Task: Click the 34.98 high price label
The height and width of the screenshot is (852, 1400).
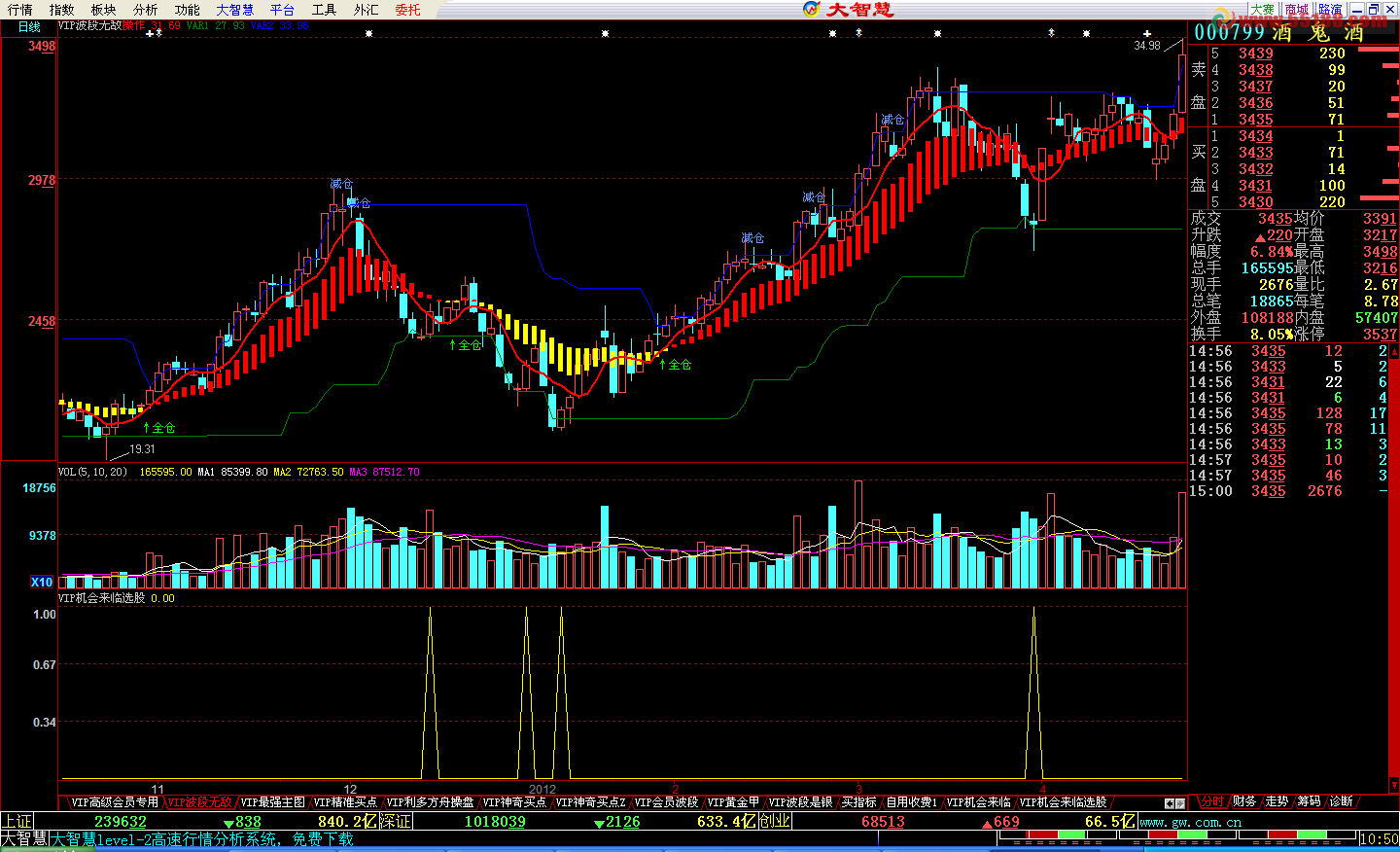Action: tap(1147, 46)
